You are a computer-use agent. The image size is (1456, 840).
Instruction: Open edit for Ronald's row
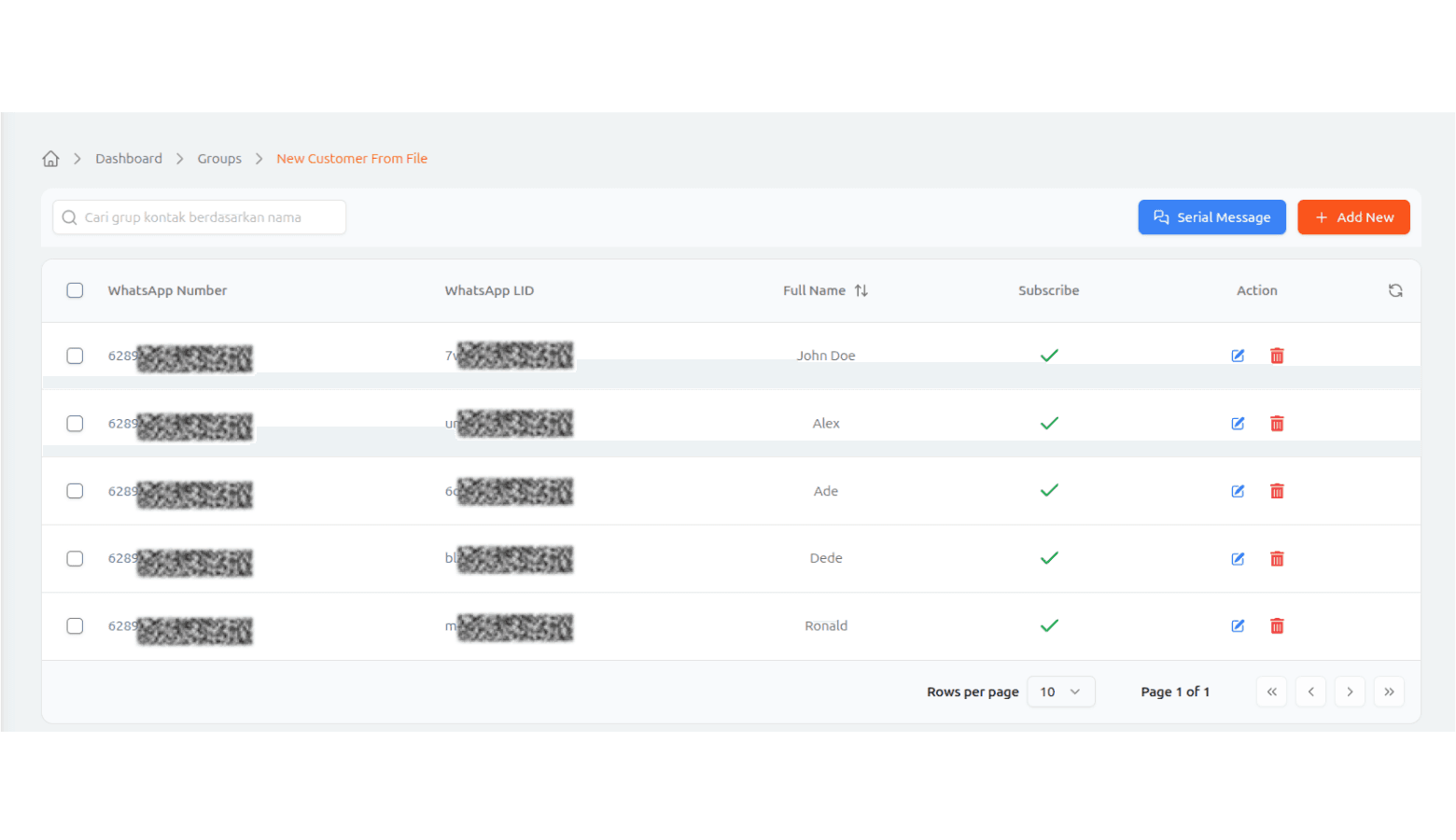1238,626
